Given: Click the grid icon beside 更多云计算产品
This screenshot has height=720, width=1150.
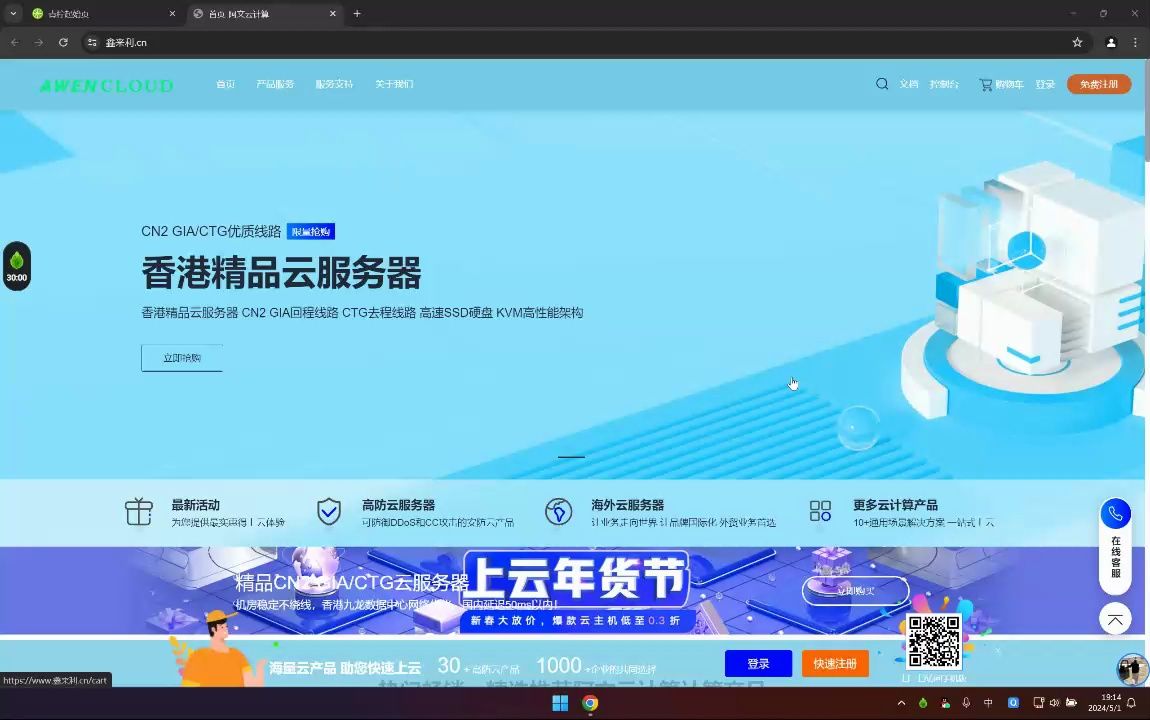Looking at the screenshot, I should [x=820, y=511].
